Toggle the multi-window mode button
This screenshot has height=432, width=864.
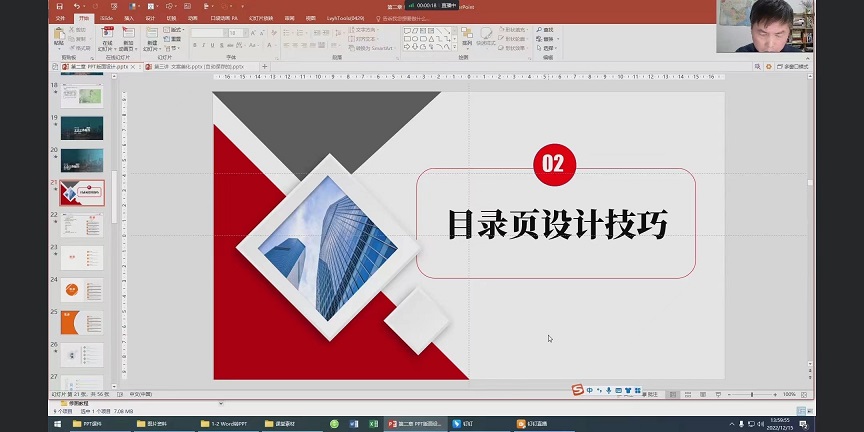[792, 67]
